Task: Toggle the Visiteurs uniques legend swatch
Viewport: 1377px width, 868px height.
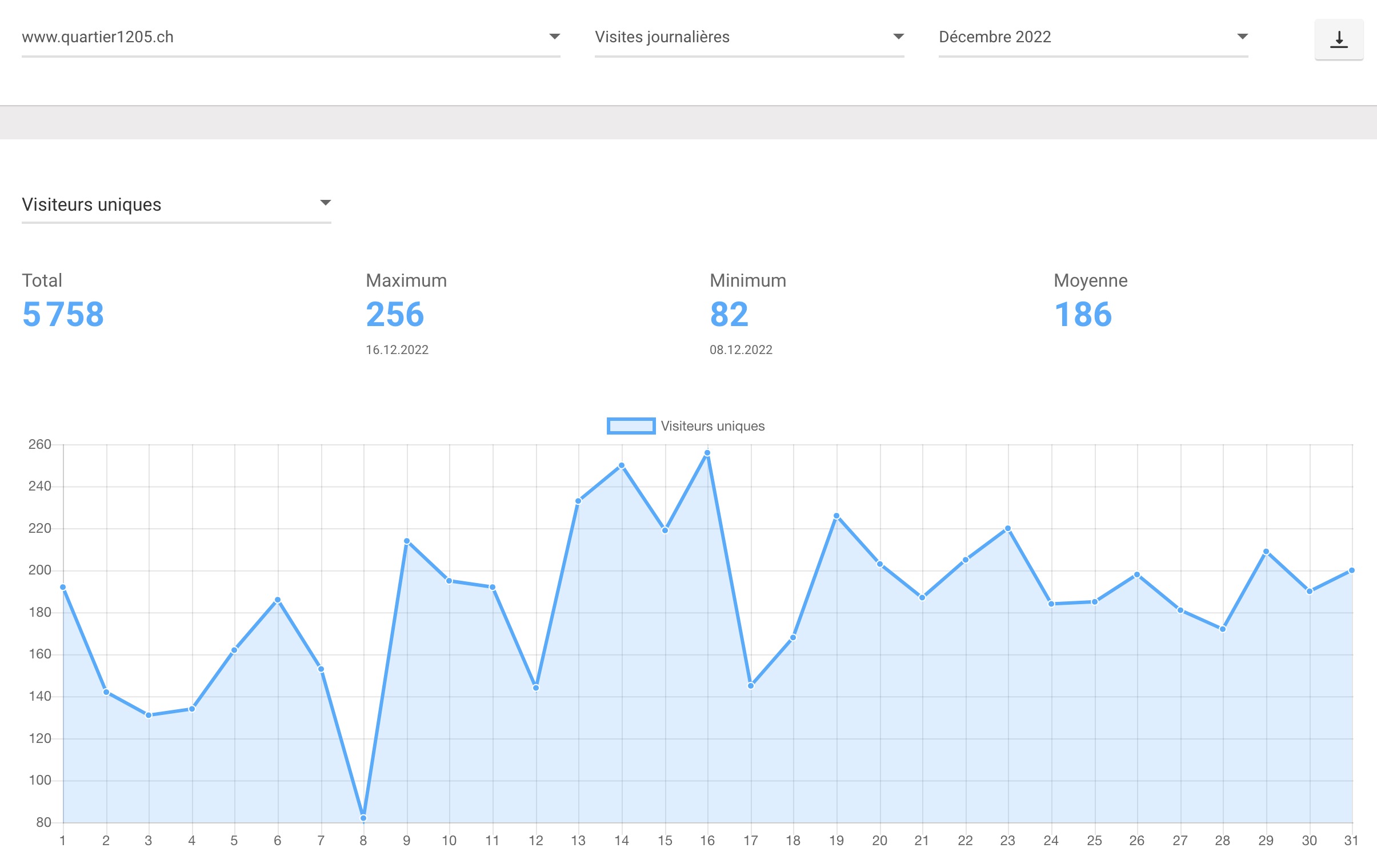Action: point(631,425)
